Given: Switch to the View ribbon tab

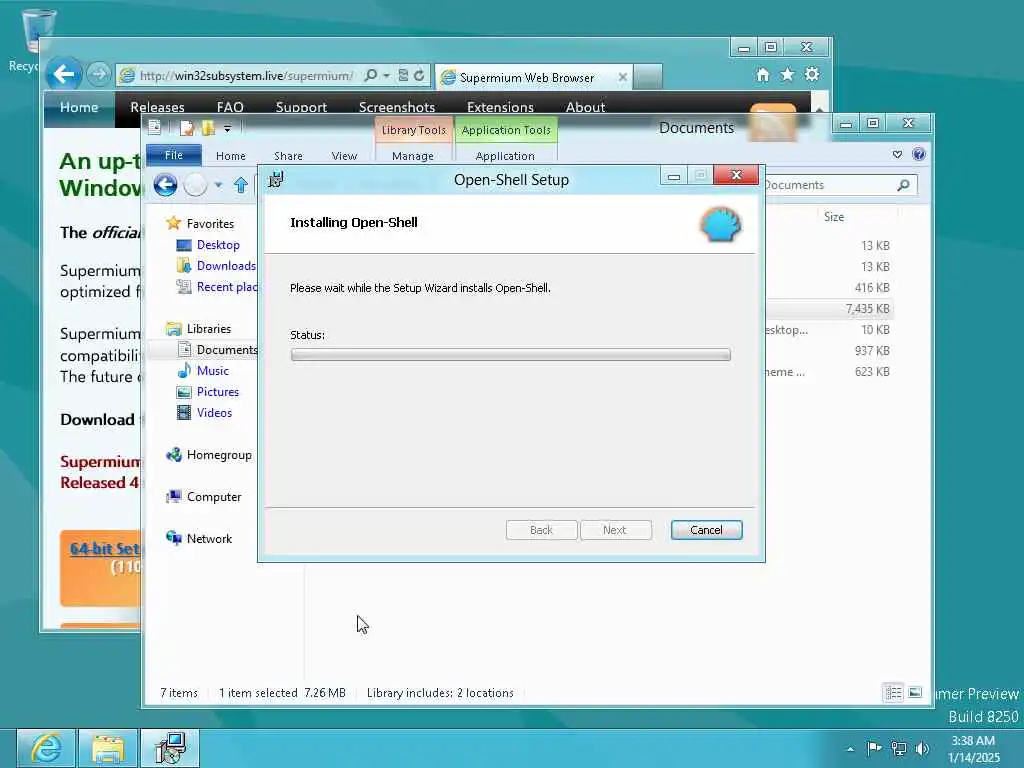Looking at the screenshot, I should tap(344, 156).
